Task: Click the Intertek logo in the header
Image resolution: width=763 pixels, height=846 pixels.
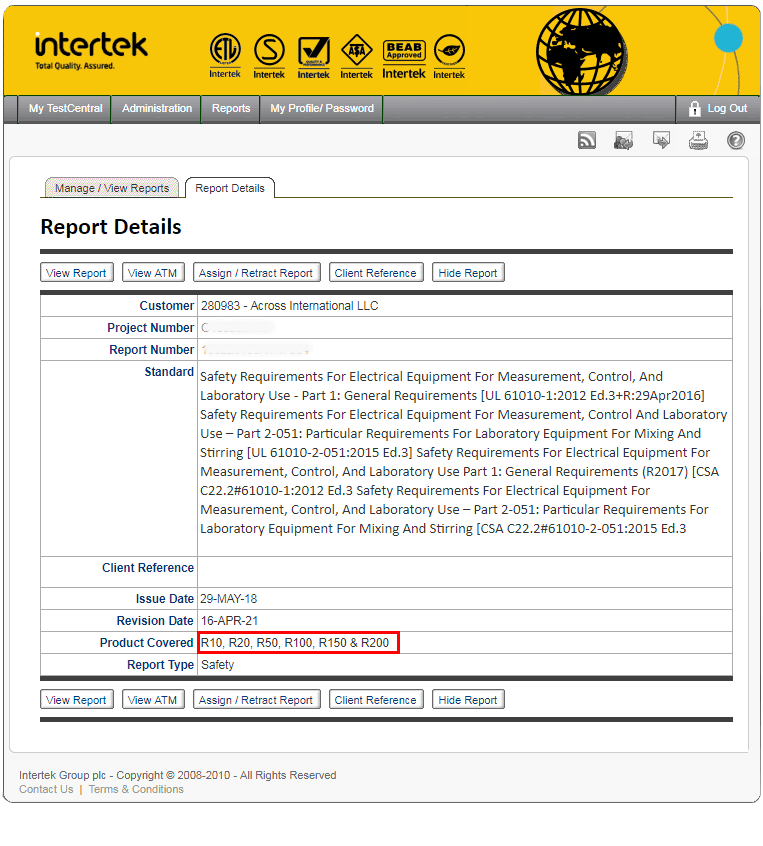Action: tap(90, 49)
